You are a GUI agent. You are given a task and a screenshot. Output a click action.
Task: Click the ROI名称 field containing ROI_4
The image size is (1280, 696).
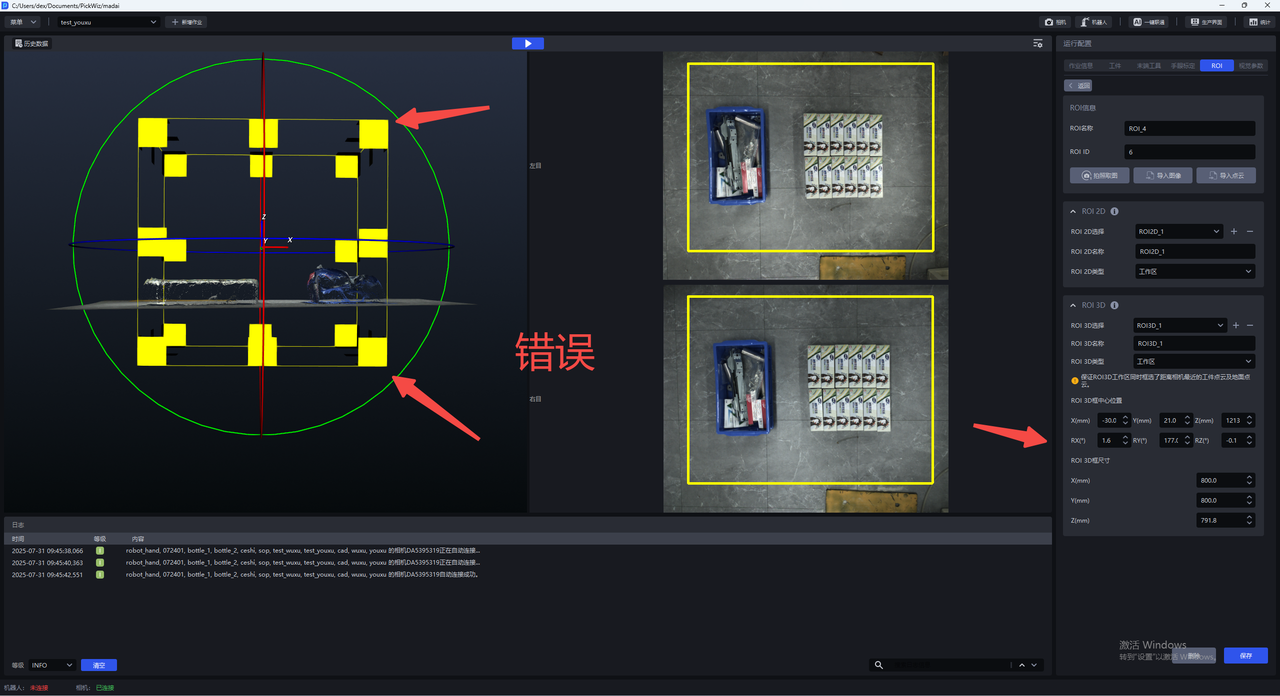pos(1189,129)
